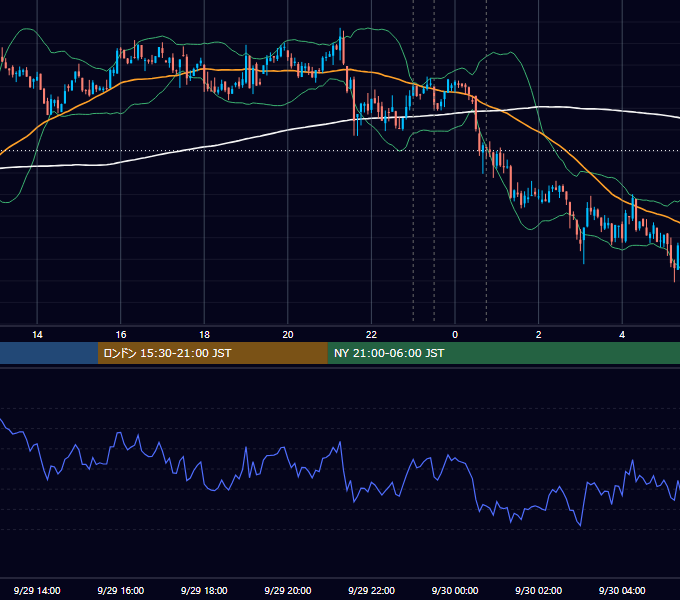Click the 22 hour label on price chart axis
680x600 pixels.
371,335
